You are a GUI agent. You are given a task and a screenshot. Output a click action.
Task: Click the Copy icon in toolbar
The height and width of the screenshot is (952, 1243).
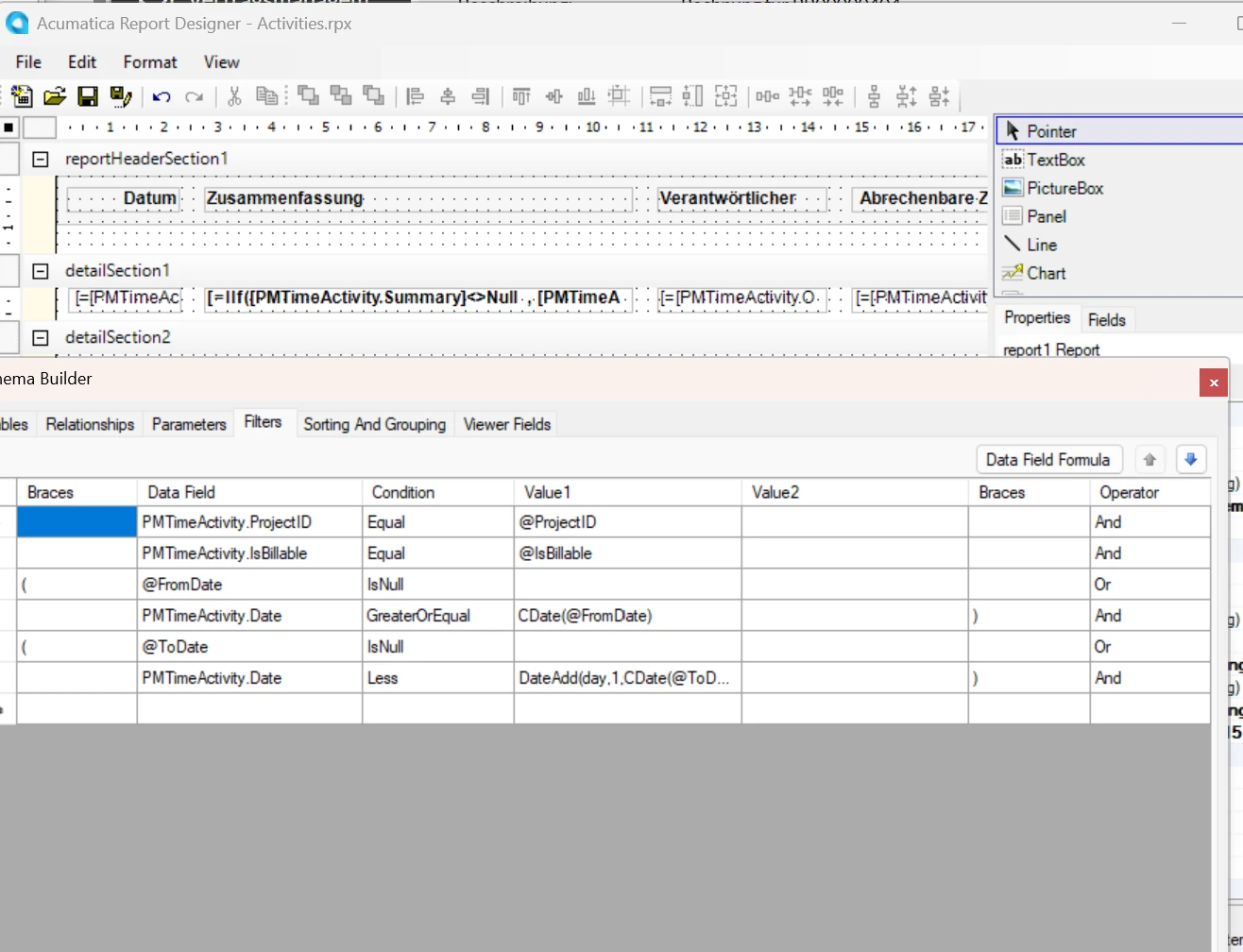click(268, 95)
